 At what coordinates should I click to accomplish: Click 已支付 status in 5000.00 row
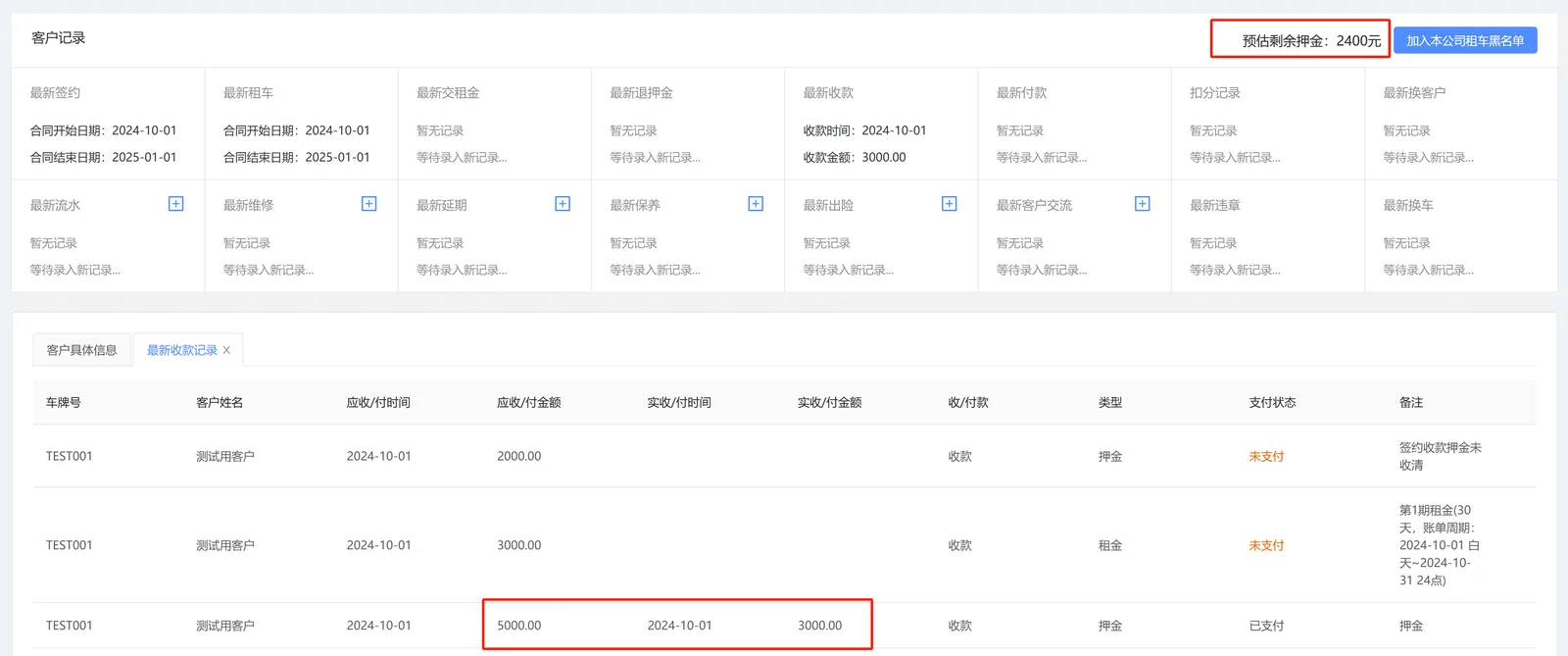click(x=1266, y=626)
